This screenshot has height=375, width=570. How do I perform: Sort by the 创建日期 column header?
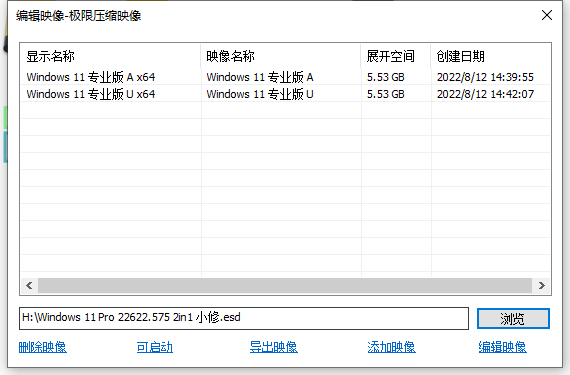490,56
